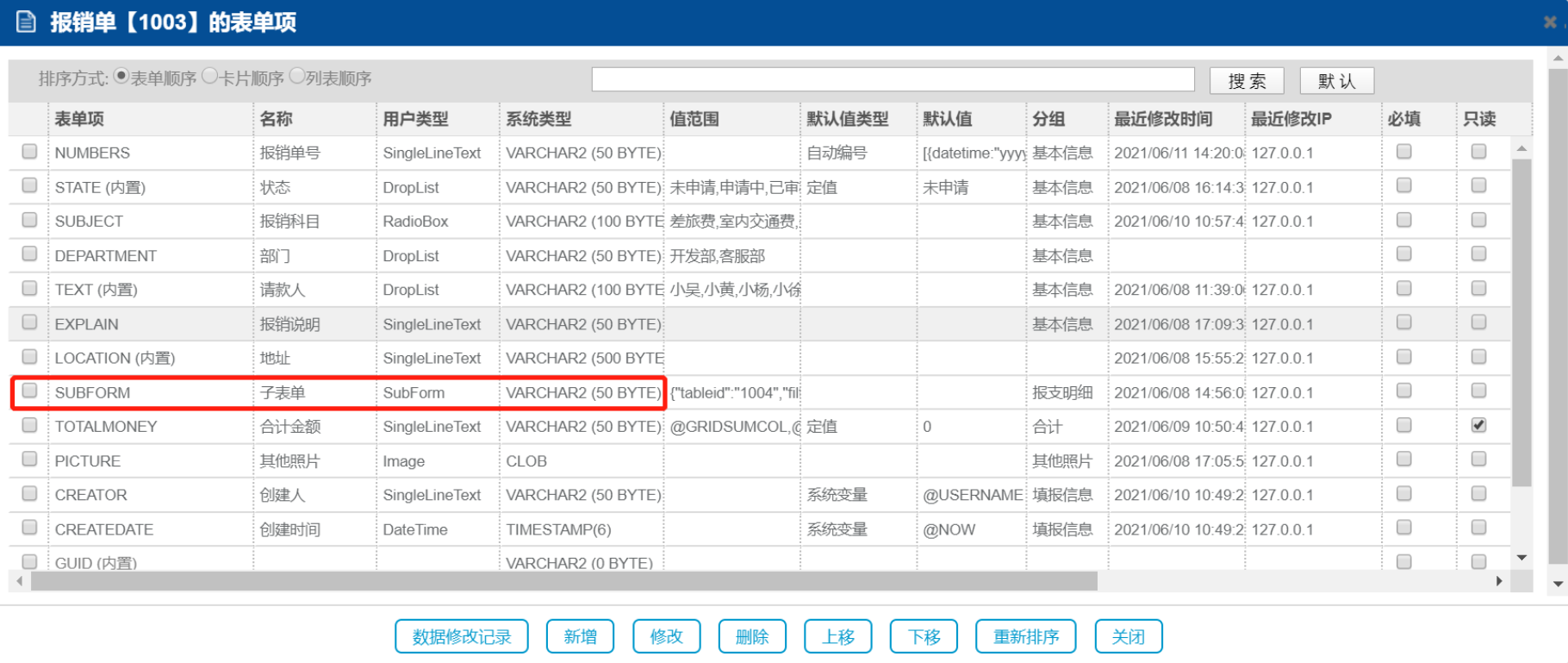The height and width of the screenshot is (663, 1568).
Task: Click the 新增 button
Action: [x=580, y=636]
